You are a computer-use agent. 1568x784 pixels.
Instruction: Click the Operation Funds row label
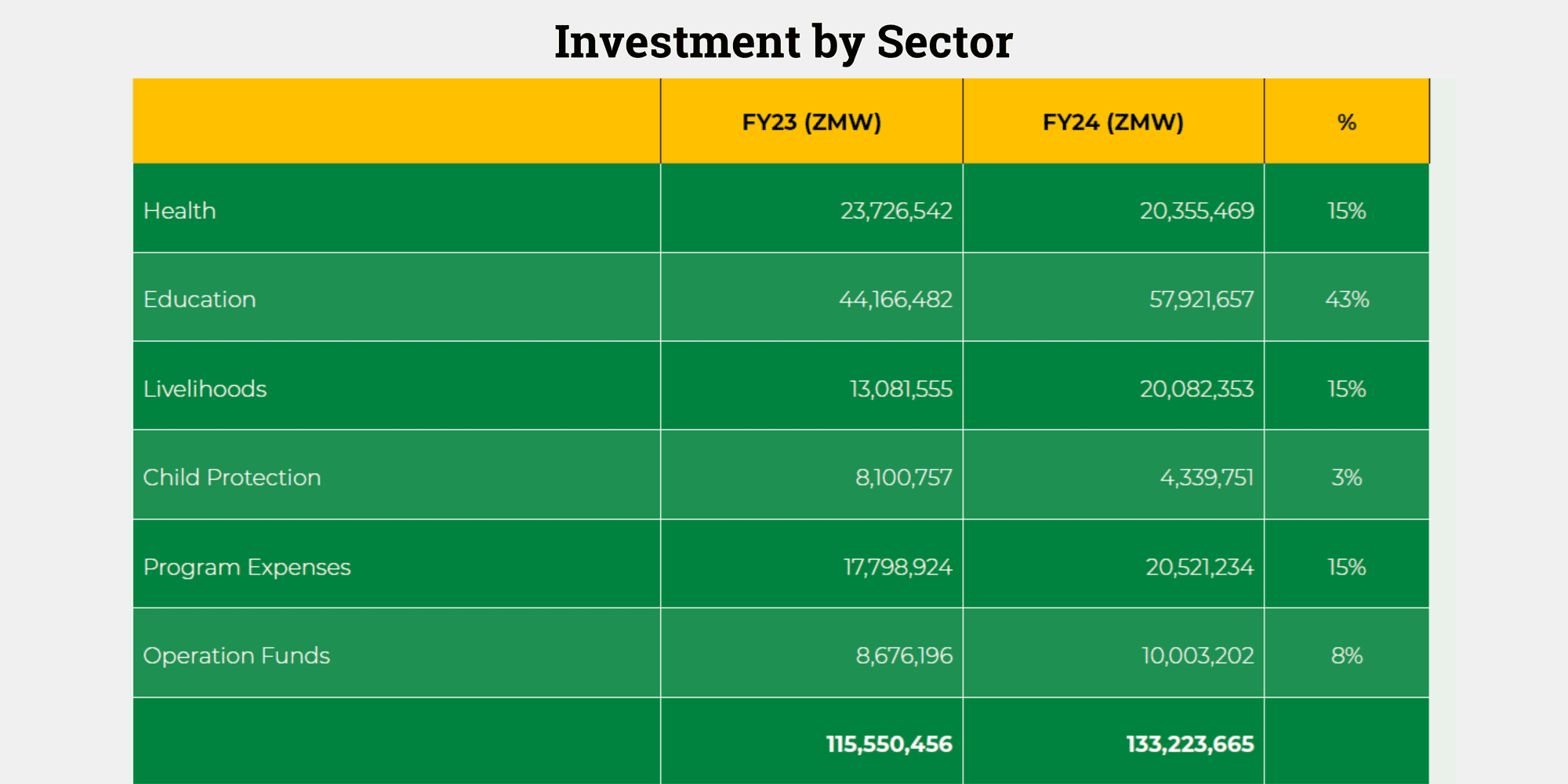(237, 655)
